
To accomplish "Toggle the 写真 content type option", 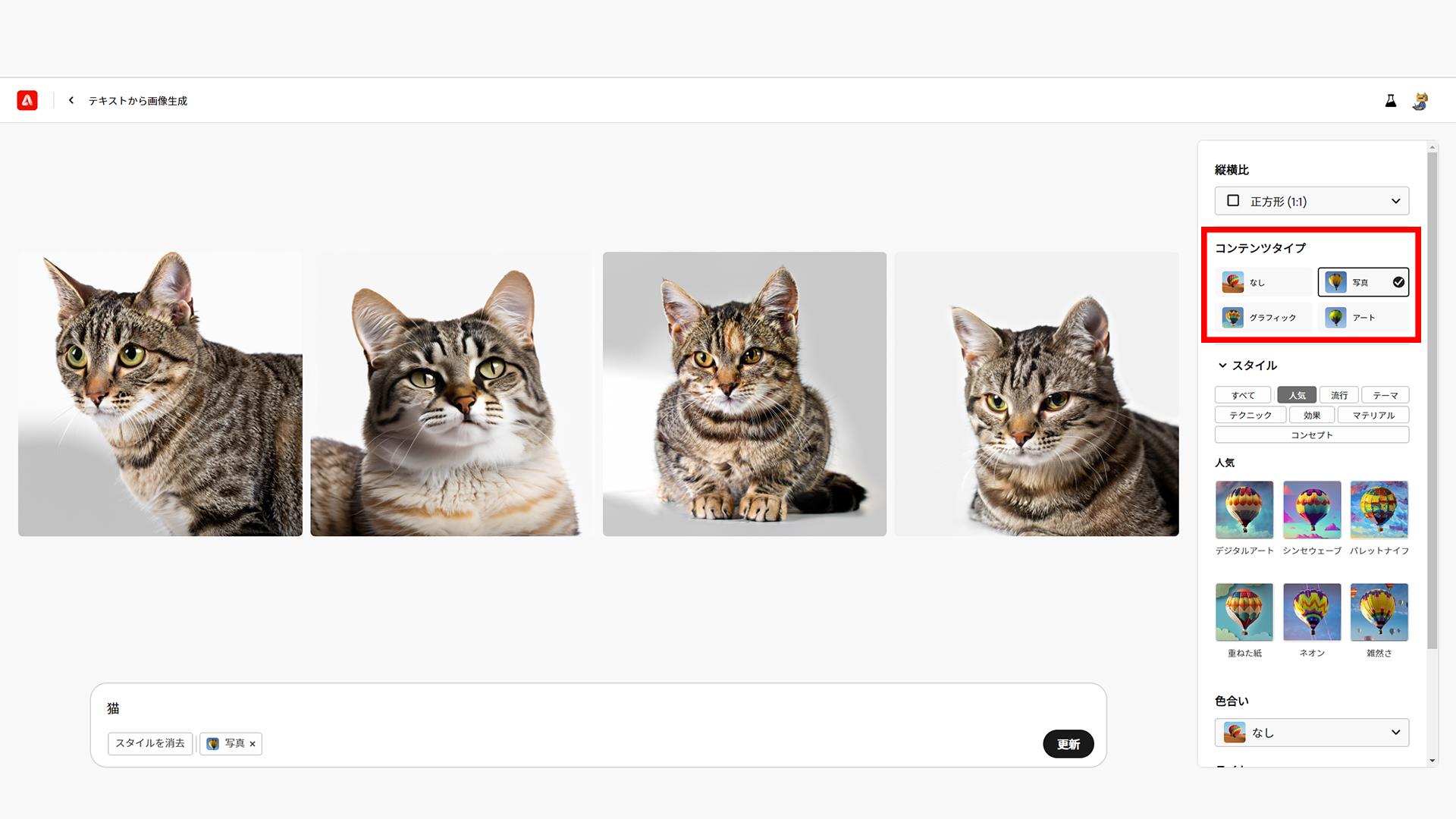I will pos(1363,282).
